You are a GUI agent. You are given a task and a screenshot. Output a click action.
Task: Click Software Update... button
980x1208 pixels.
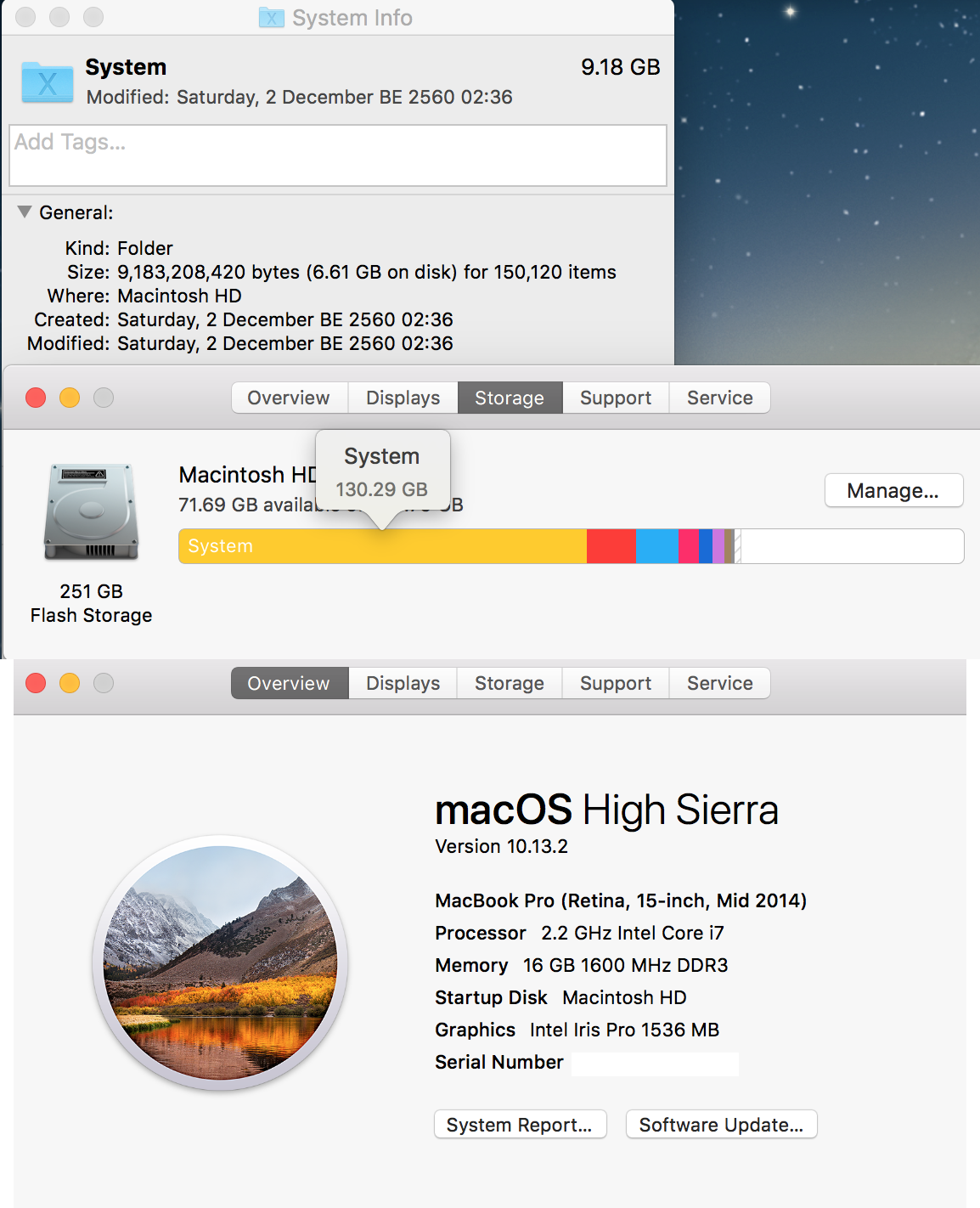click(x=721, y=1125)
